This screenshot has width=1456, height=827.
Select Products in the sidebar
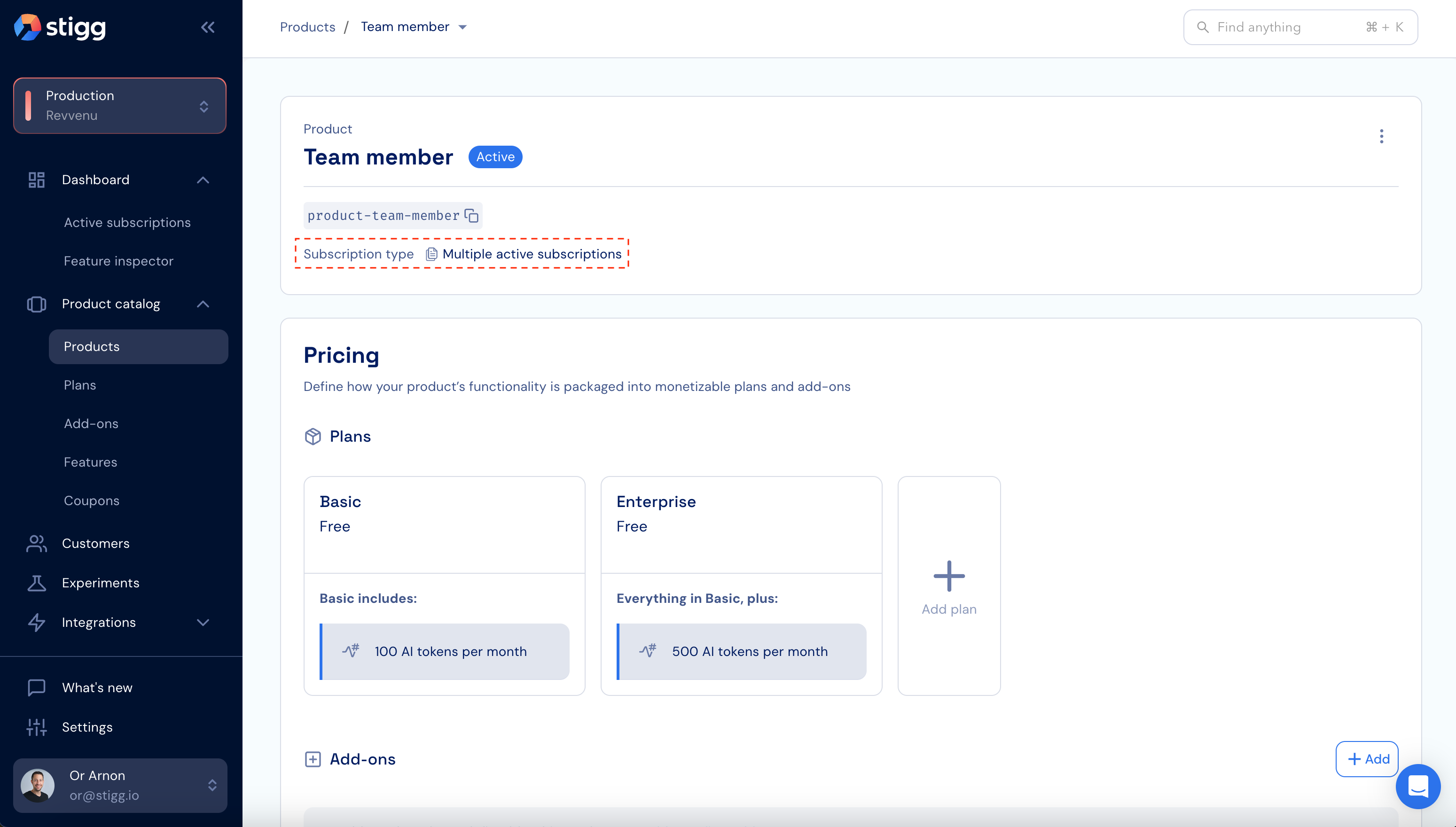coord(139,346)
